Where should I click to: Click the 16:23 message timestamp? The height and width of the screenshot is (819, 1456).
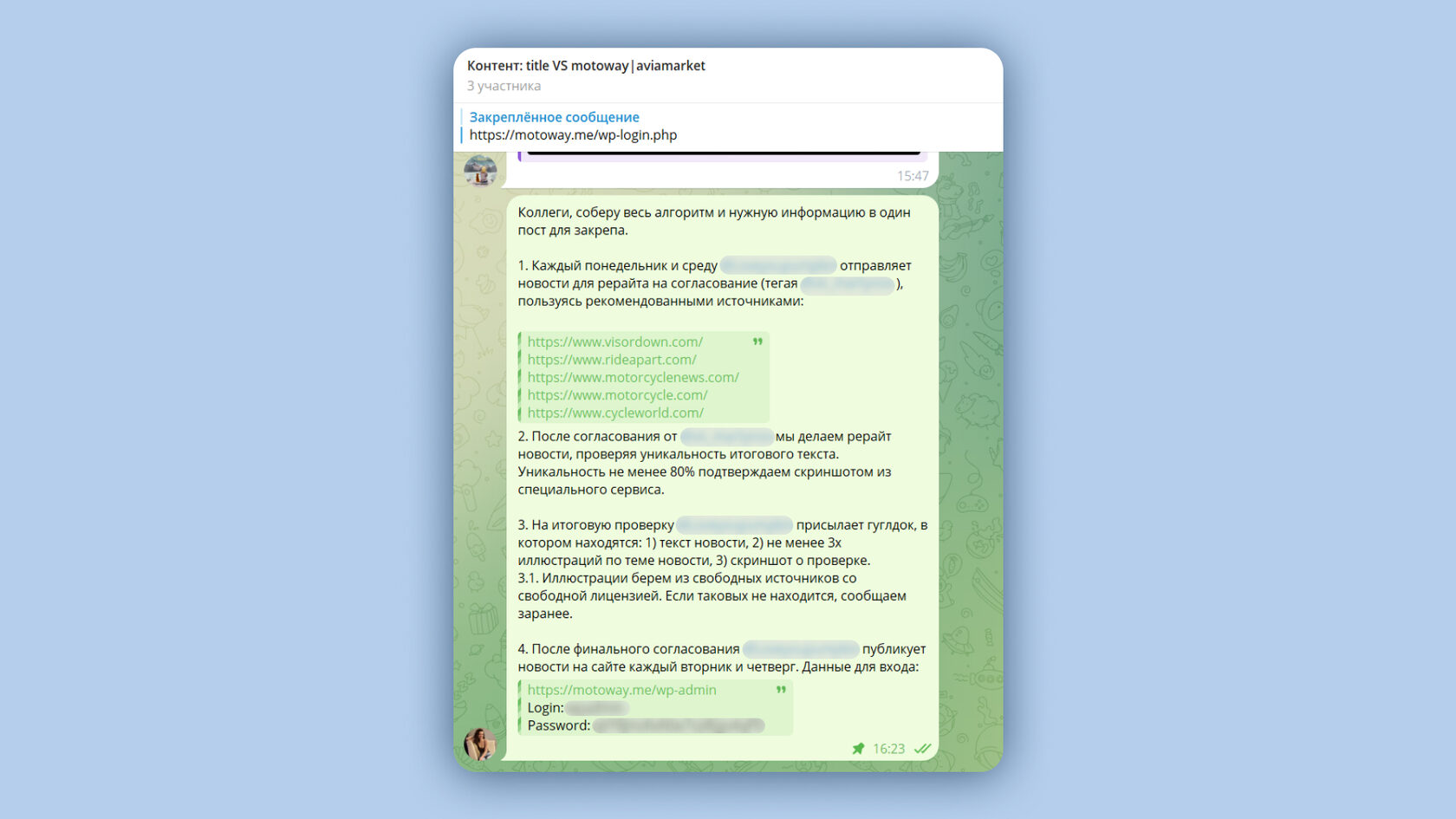(888, 749)
